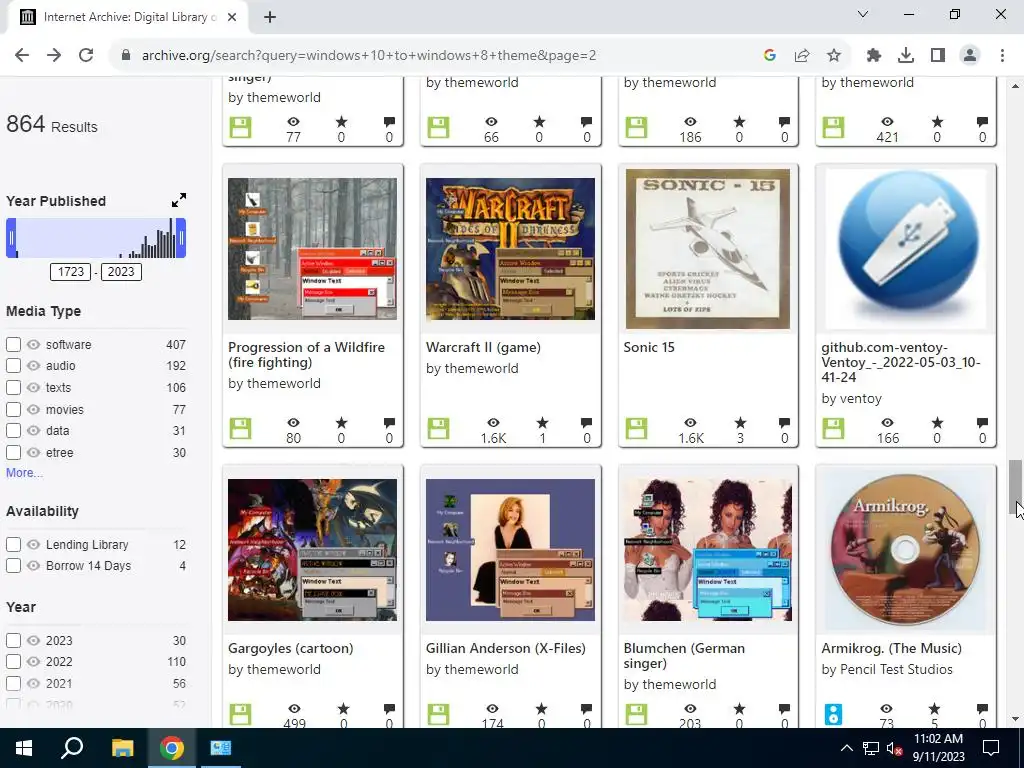
Task: Click reviews bubble on Progression of a Wildfire card
Action: [389, 423]
